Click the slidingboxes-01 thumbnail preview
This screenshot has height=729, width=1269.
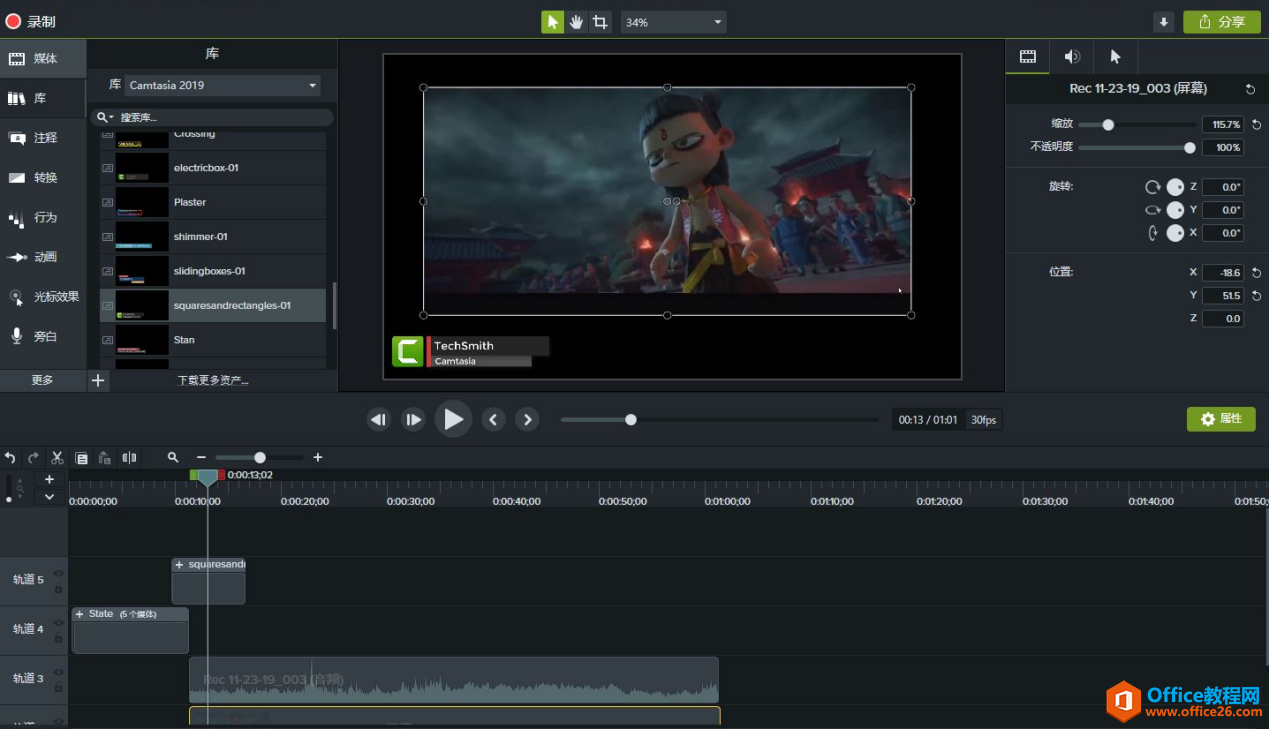pos(142,271)
